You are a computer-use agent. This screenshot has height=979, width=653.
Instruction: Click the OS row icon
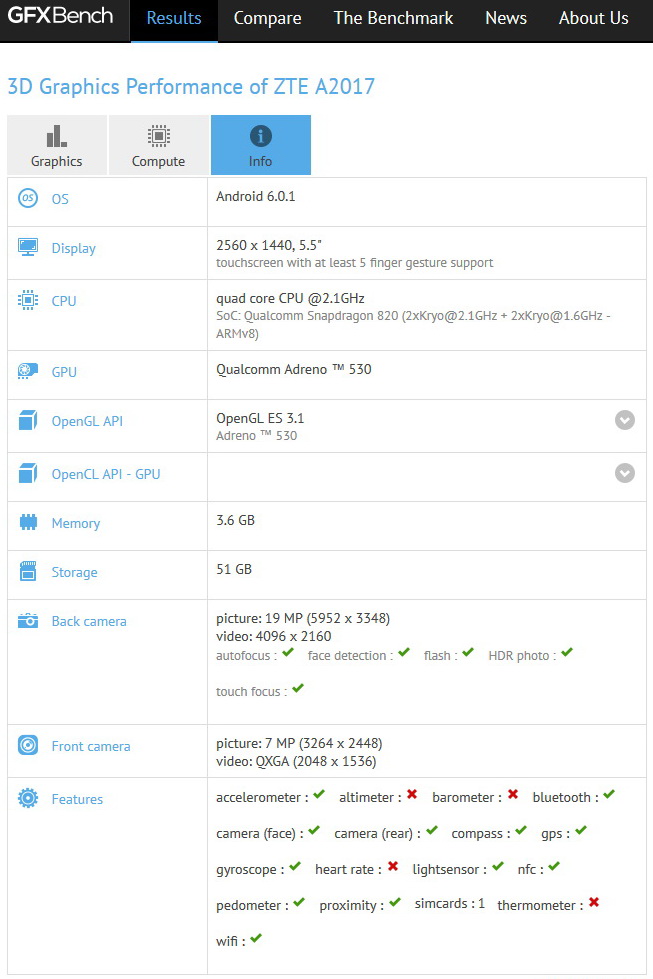pyautogui.click(x=28, y=199)
